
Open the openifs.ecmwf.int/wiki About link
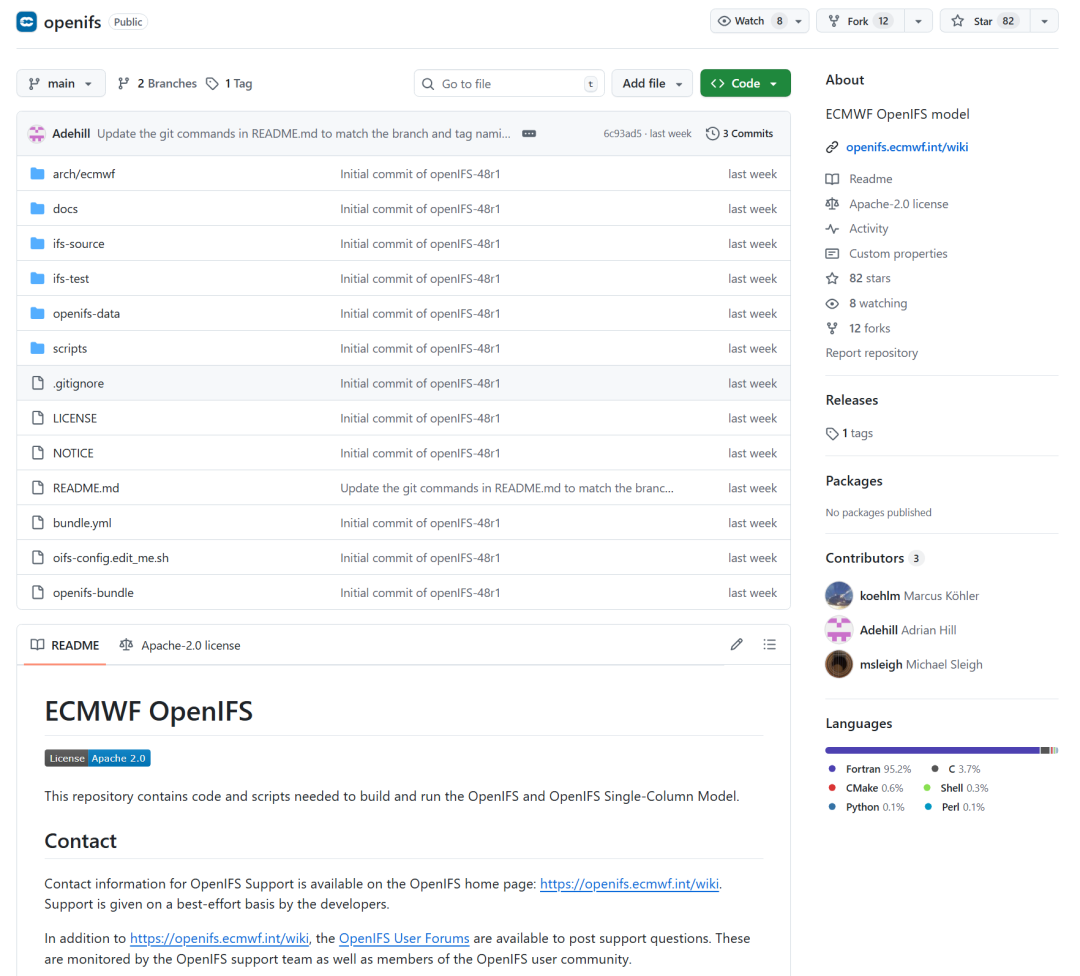pyautogui.click(x=907, y=147)
